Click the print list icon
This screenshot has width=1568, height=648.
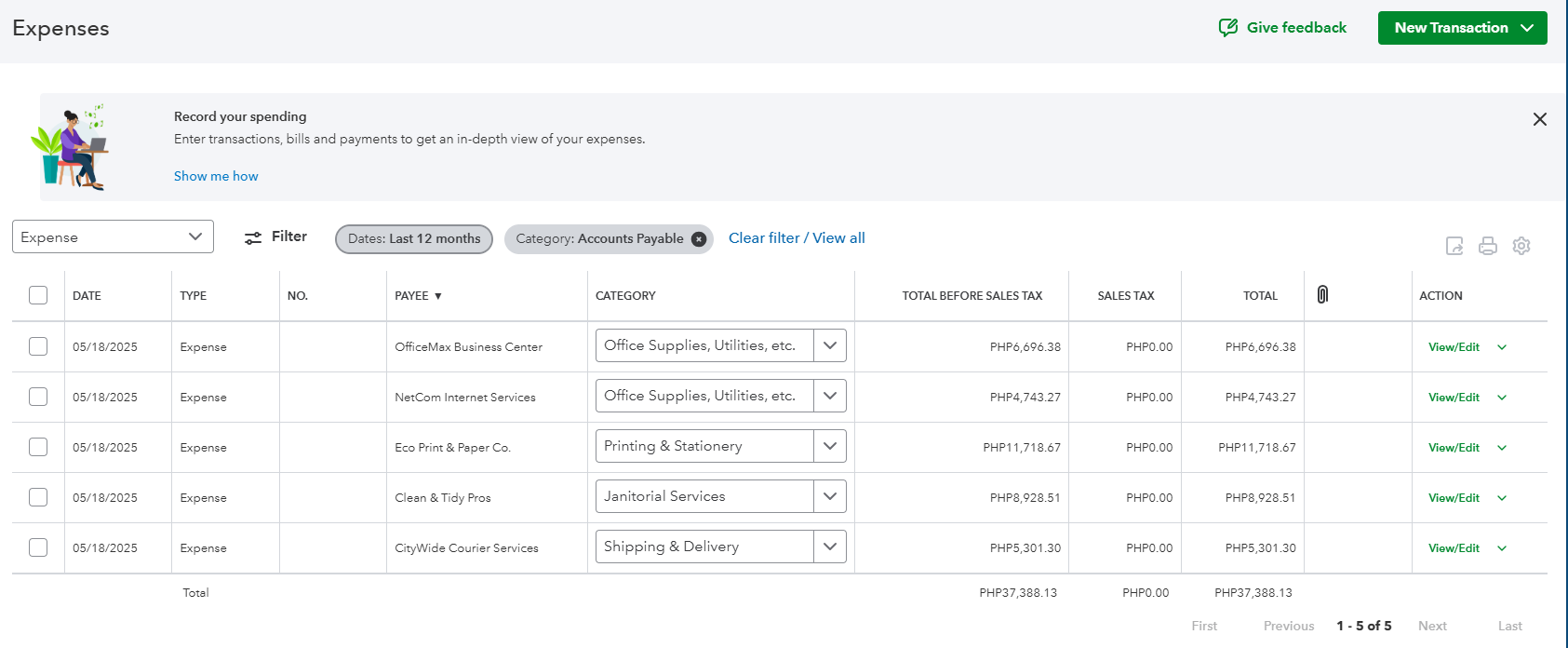[x=1488, y=246]
